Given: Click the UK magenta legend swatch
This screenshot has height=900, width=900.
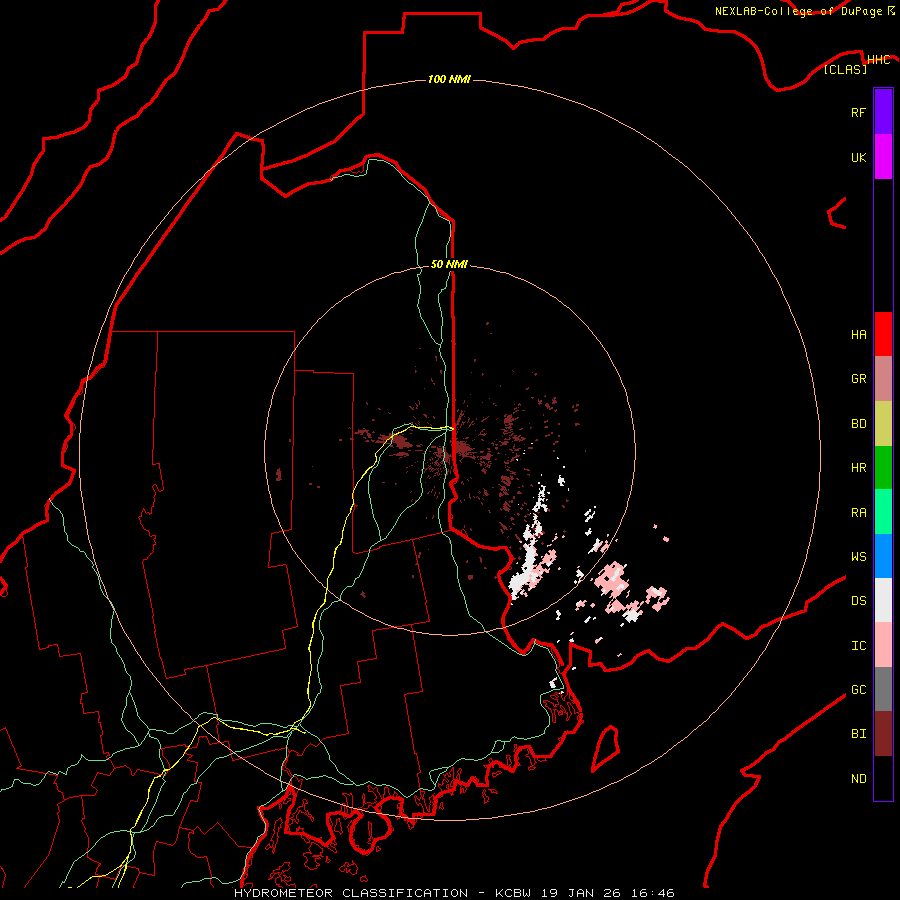Looking at the screenshot, I should pos(883,157).
